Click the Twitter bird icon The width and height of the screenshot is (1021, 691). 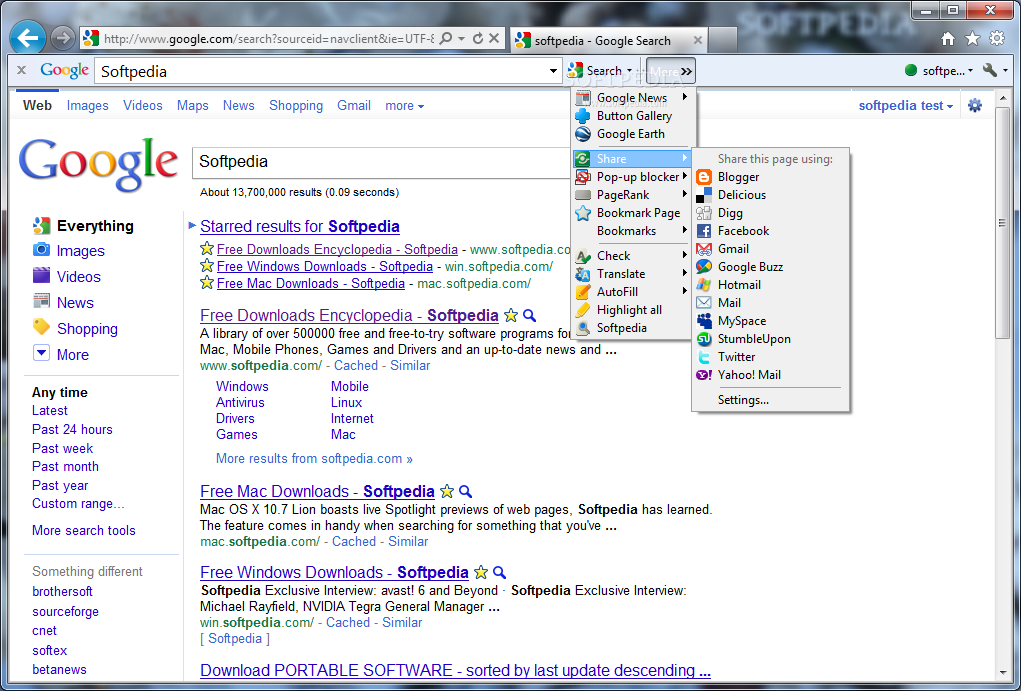point(704,357)
